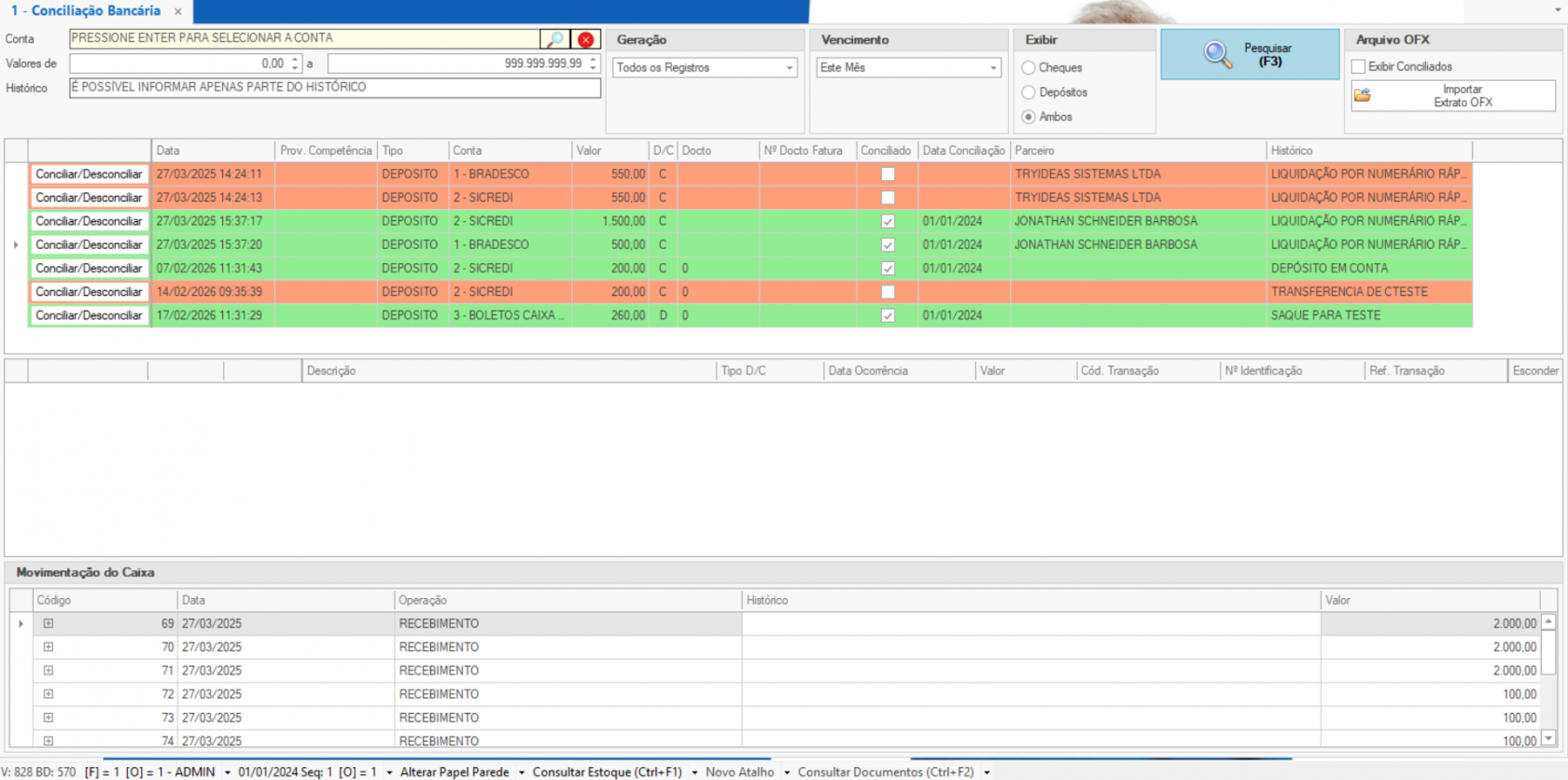Viewport: 1568px width, 780px height.
Task: Expand cash movement row with code 73
Action: [x=49, y=717]
